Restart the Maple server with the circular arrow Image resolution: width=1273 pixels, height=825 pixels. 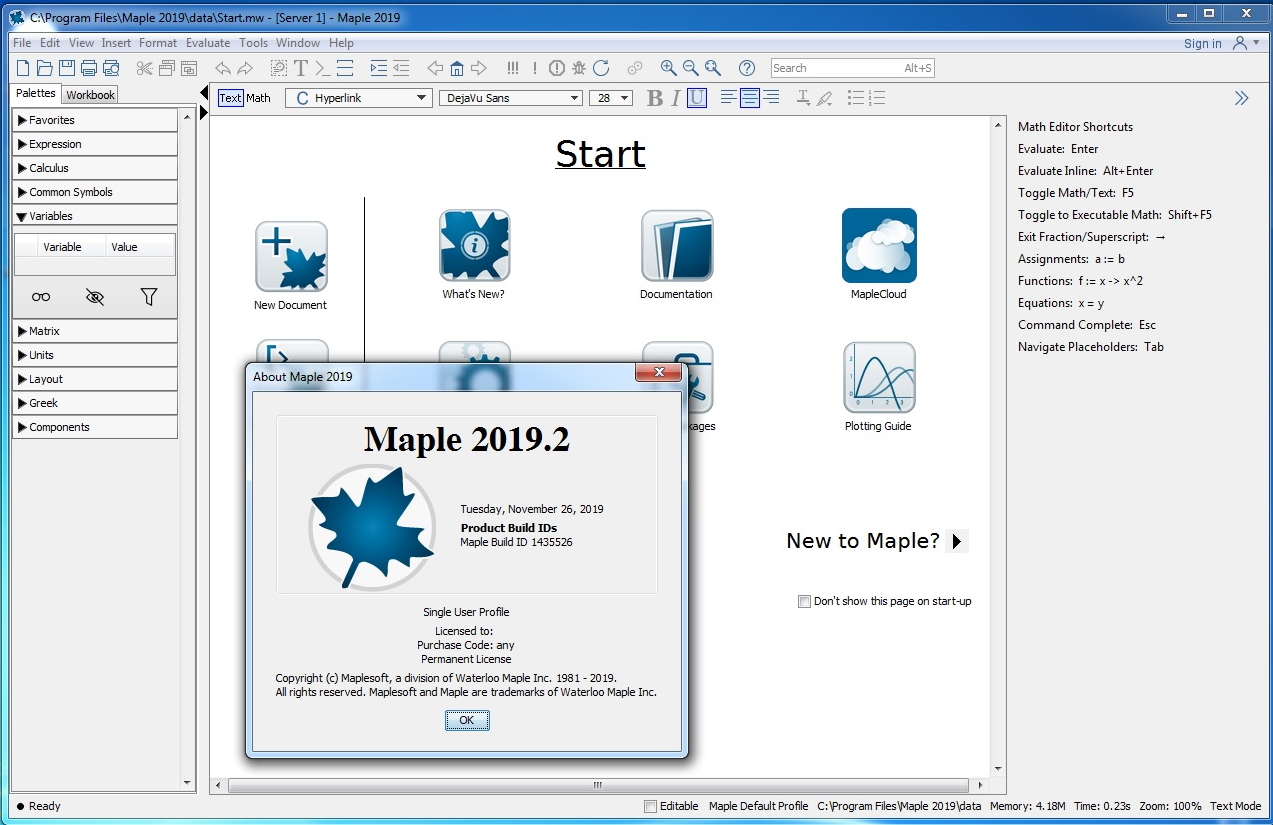pyautogui.click(x=601, y=68)
